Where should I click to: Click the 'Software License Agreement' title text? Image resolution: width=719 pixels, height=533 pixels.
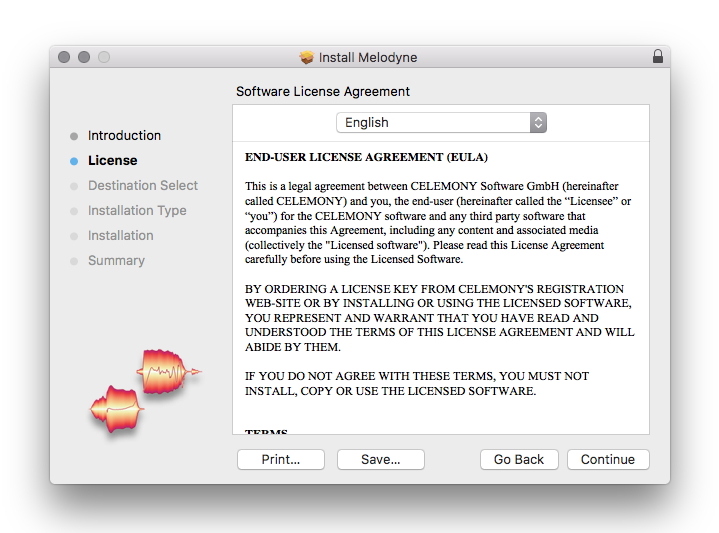coord(323,91)
